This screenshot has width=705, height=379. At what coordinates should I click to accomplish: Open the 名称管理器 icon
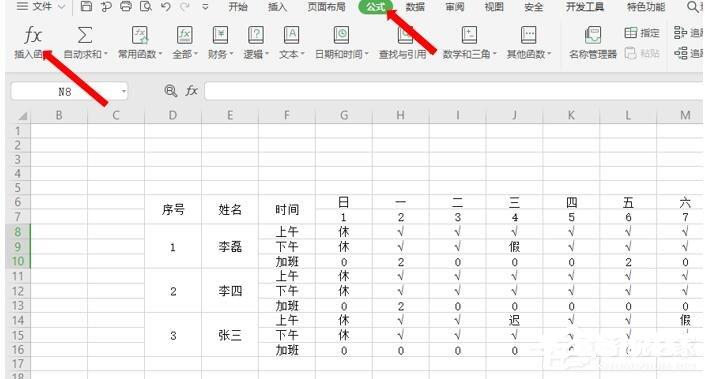(593, 35)
